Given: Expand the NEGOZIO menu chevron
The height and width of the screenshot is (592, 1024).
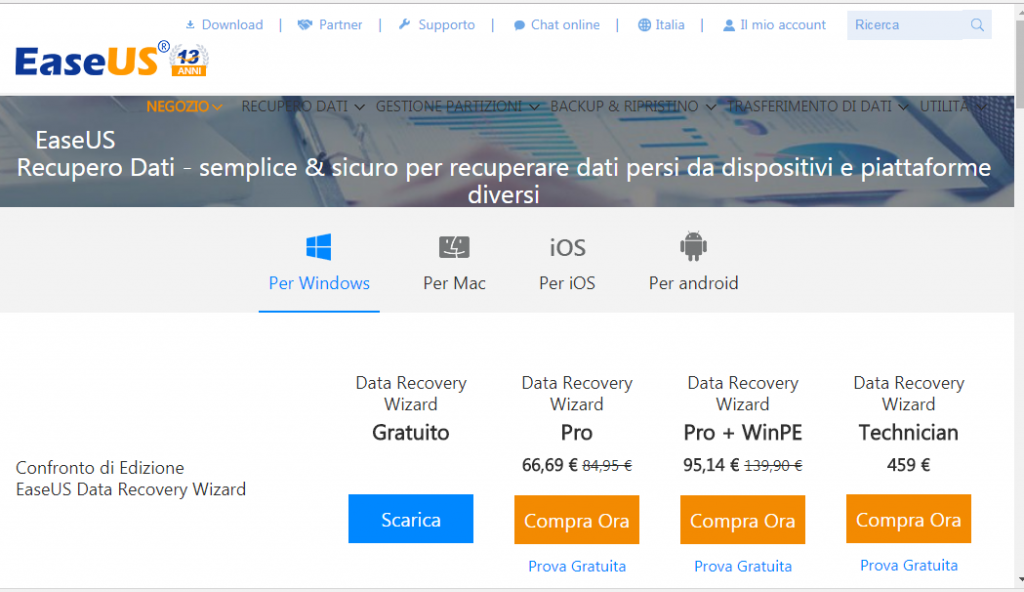Looking at the screenshot, I should pyautogui.click(x=217, y=107).
